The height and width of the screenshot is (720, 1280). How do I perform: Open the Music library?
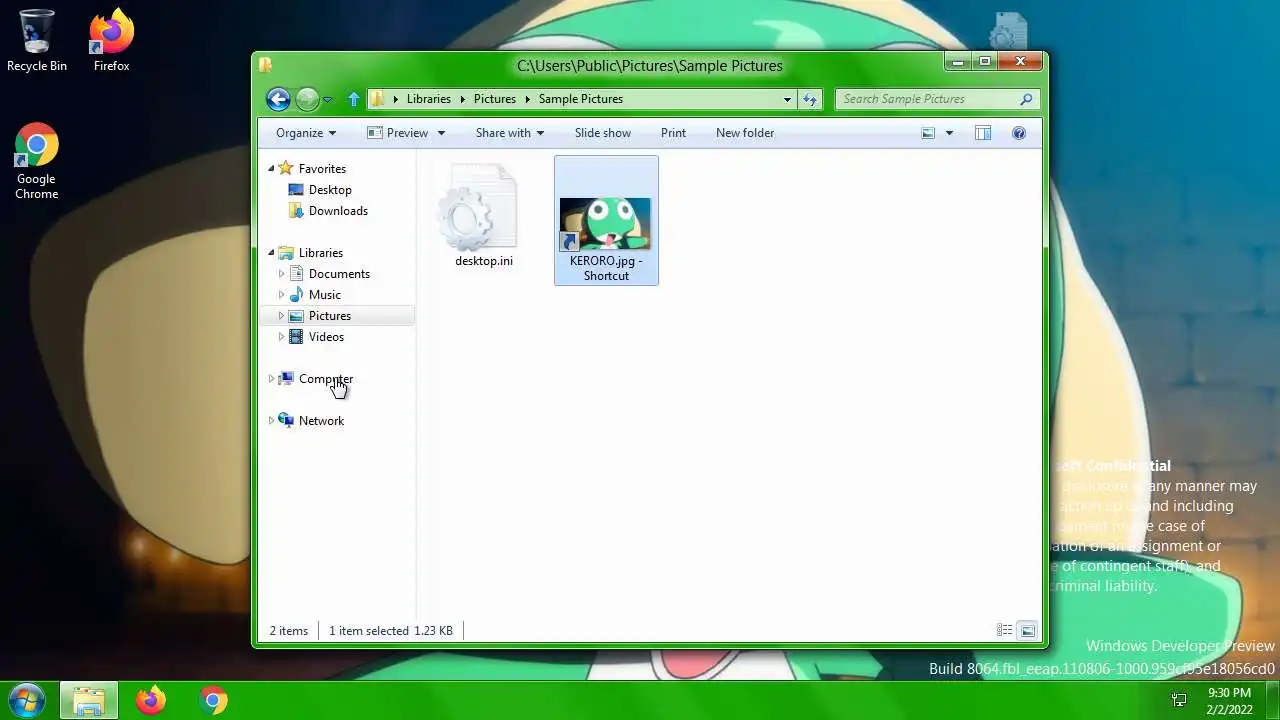[325, 295]
